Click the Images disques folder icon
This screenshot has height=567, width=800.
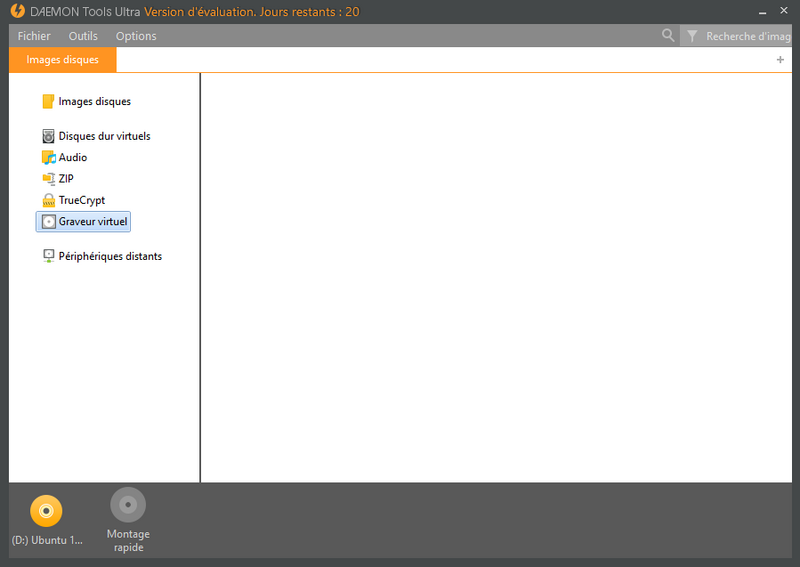pyautogui.click(x=48, y=102)
